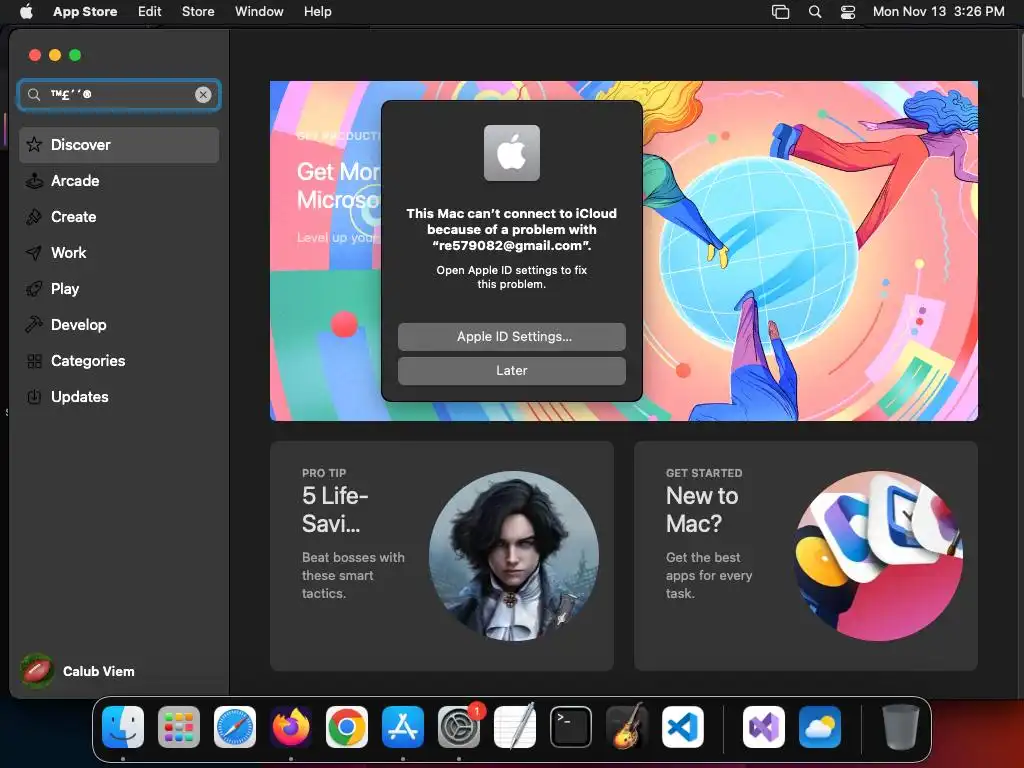
Task: Click the Create paintbrush icon
Action: tap(34, 217)
